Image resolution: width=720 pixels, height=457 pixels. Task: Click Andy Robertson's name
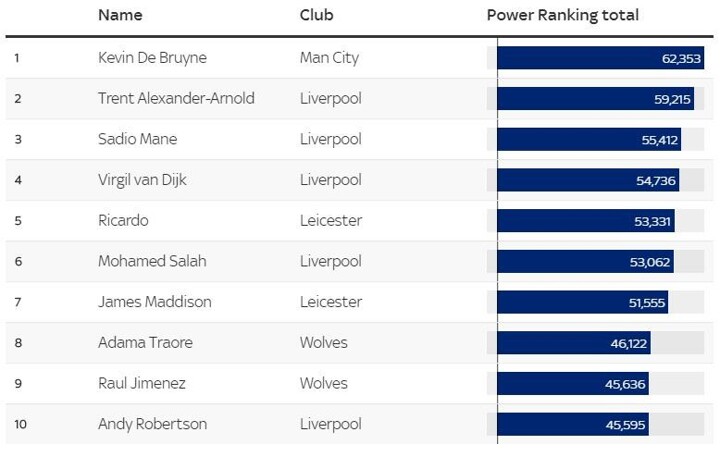click(x=152, y=424)
